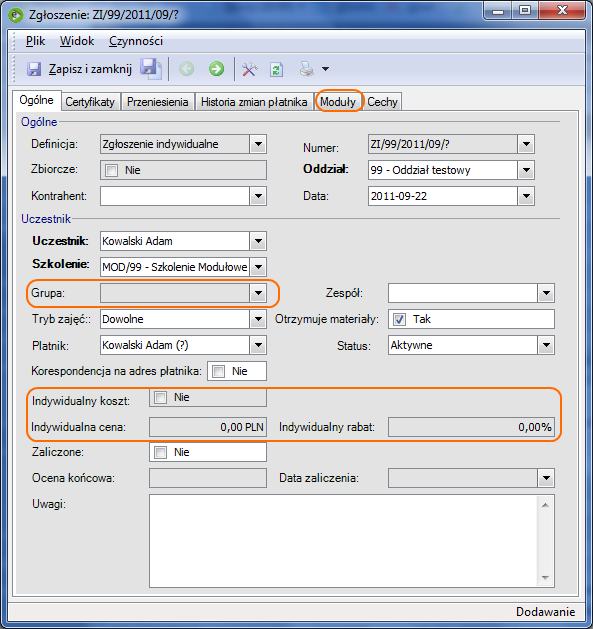Expand the Definicja dropdown
Image resolution: width=593 pixels, height=629 pixels.
tap(258, 144)
